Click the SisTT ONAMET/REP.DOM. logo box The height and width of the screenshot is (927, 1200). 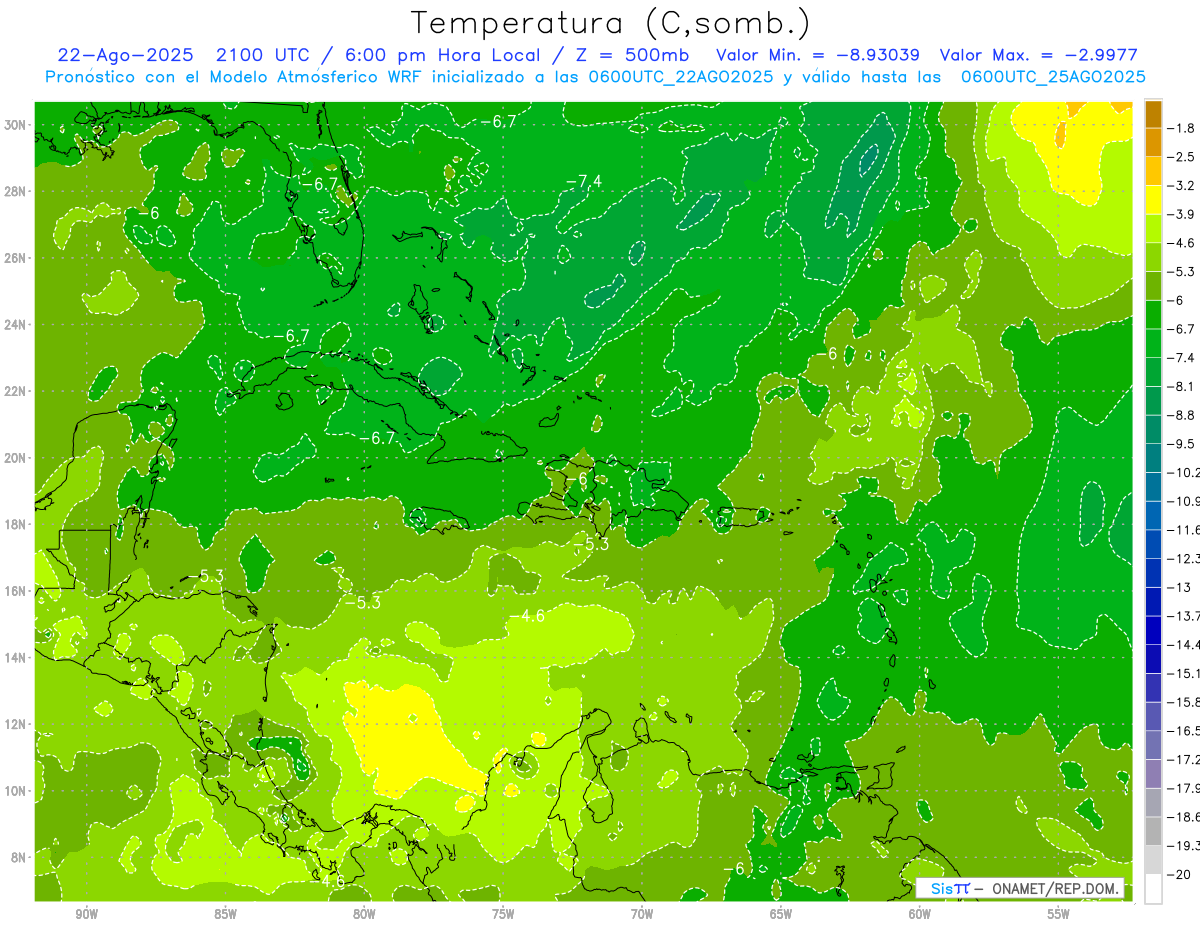(1020, 888)
